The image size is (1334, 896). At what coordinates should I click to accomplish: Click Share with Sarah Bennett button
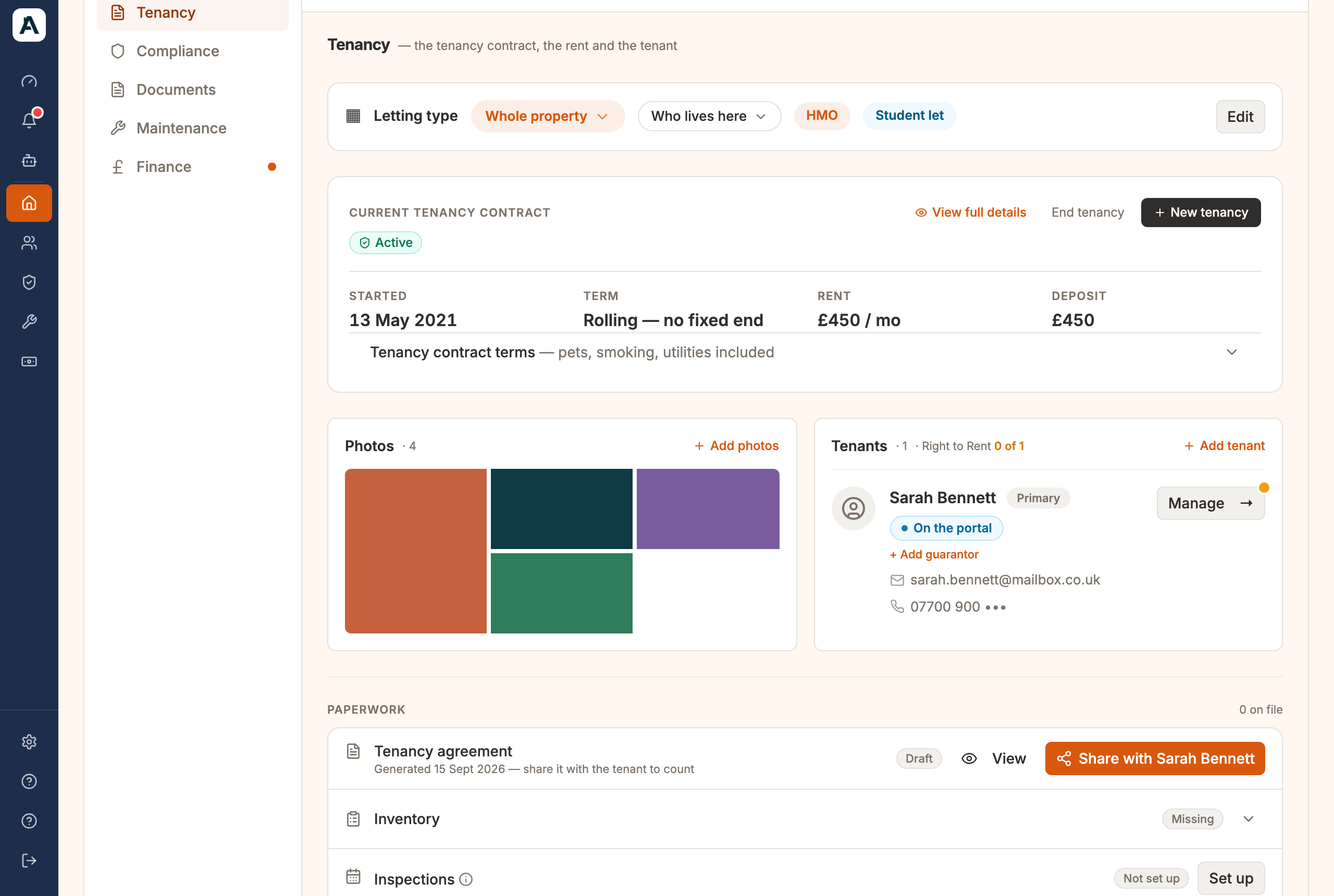click(1155, 759)
